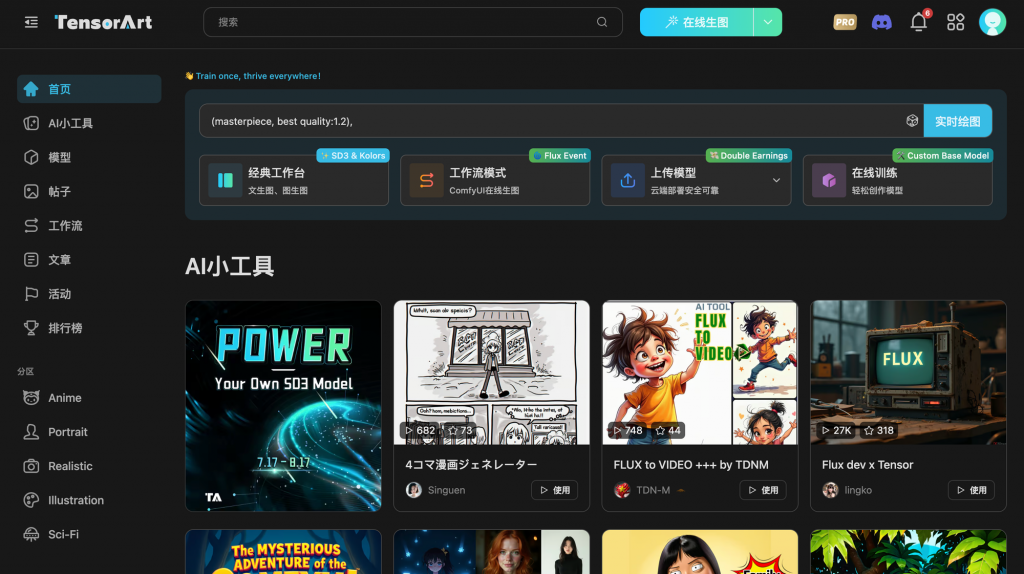This screenshot has width=1024, height=574.
Task: Click the 748 run count on FLUX VIDEO card
Action: (628, 430)
